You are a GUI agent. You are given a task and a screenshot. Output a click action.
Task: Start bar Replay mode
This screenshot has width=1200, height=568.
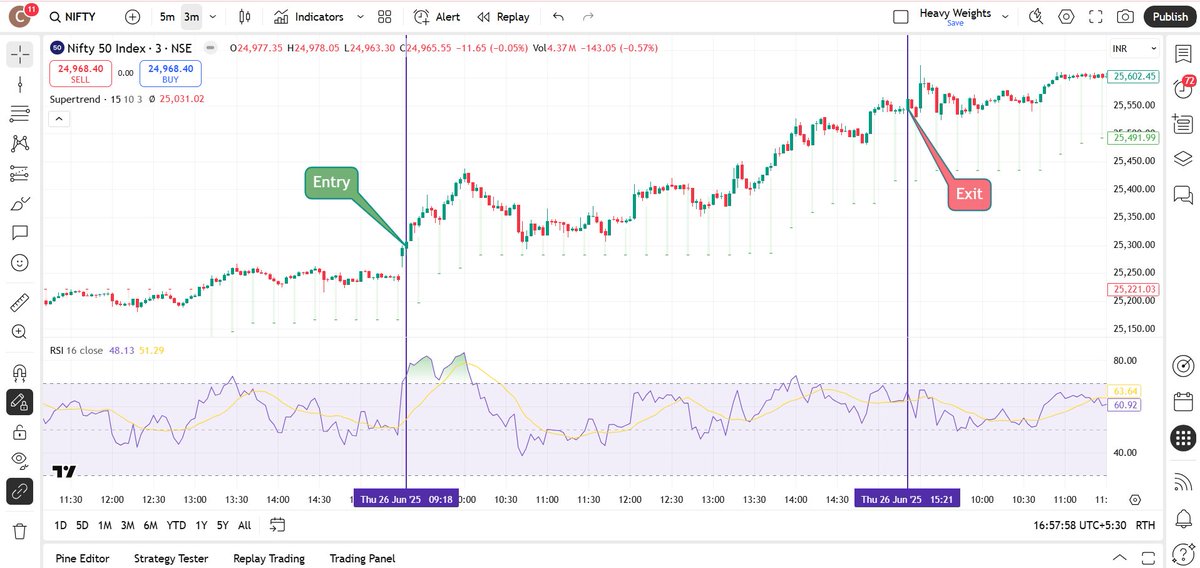[x=503, y=17]
